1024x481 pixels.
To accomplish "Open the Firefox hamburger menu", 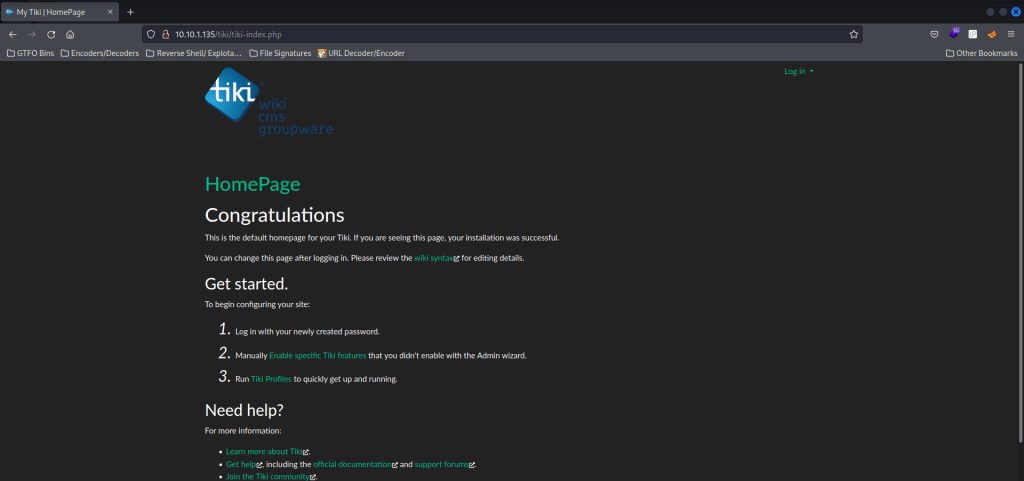I will pos(1011,33).
